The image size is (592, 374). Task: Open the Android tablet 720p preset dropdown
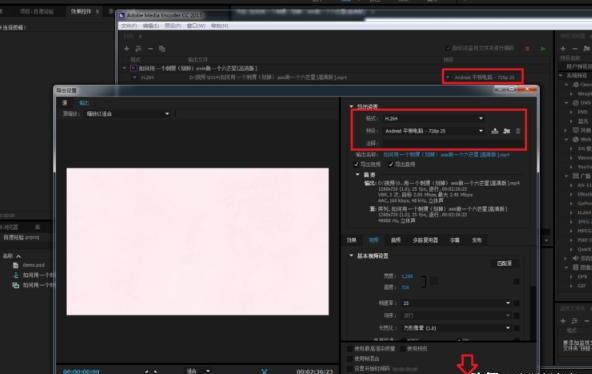tap(433, 131)
